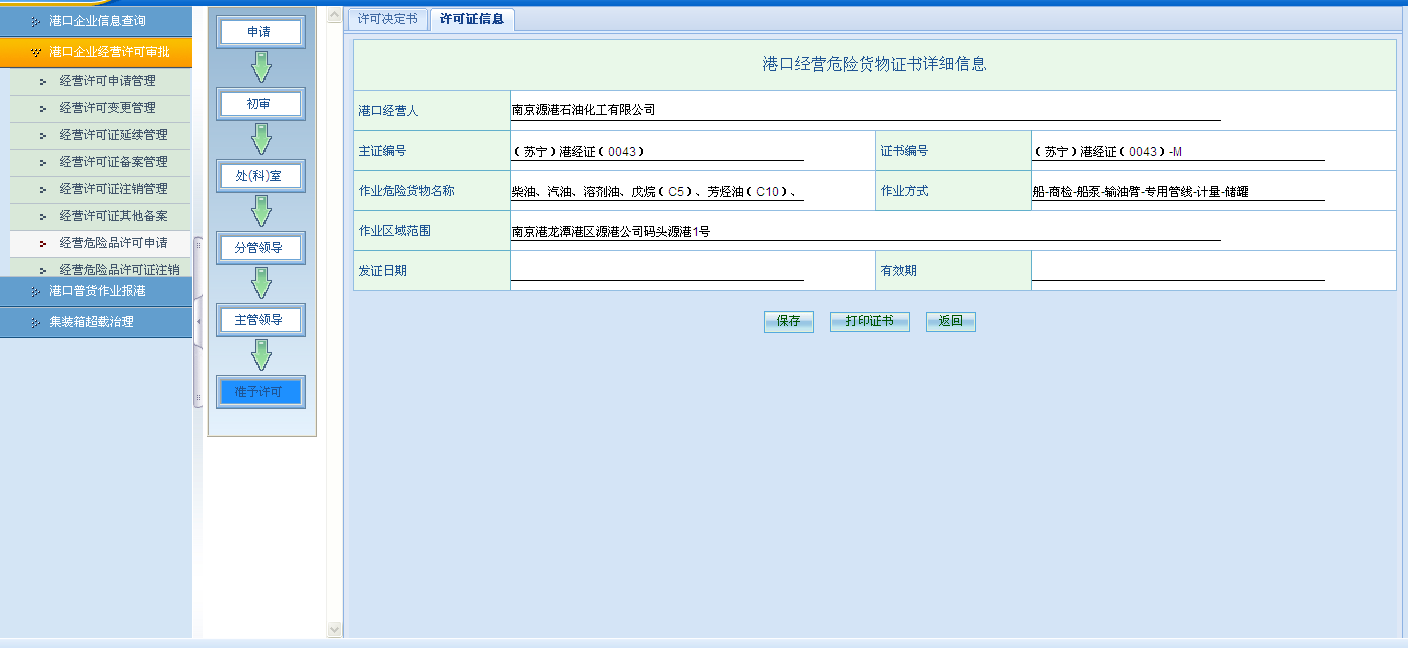The image size is (1408, 648).
Task: Click the 处(科)室 workflow step
Action: tap(259, 176)
